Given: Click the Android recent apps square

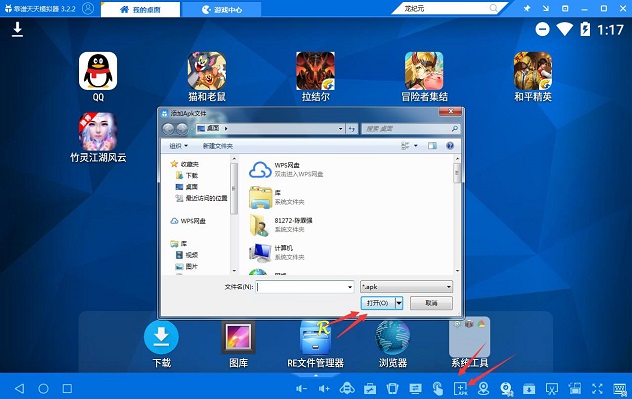Looking at the screenshot, I should (x=67, y=389).
